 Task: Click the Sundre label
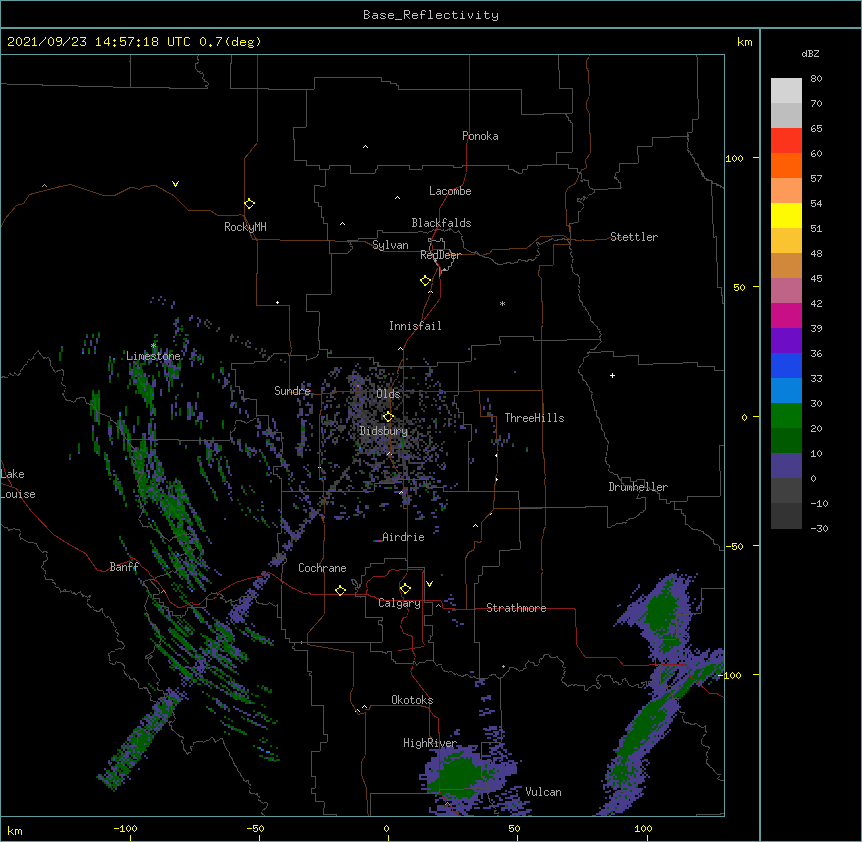click(292, 391)
